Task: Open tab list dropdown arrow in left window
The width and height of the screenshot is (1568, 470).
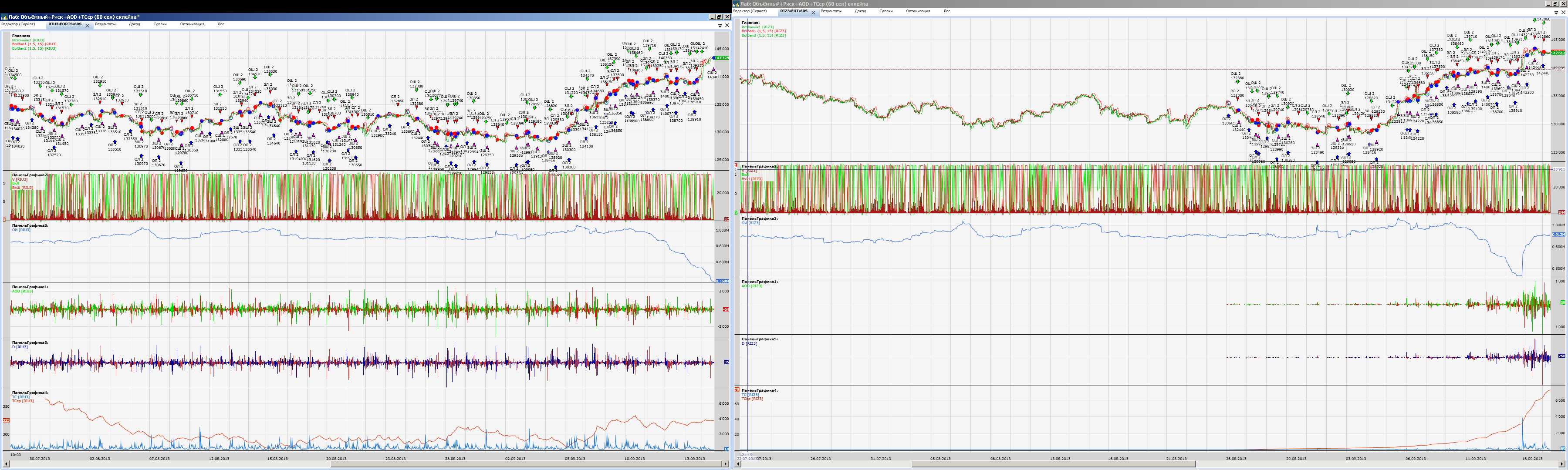Action: (720, 26)
